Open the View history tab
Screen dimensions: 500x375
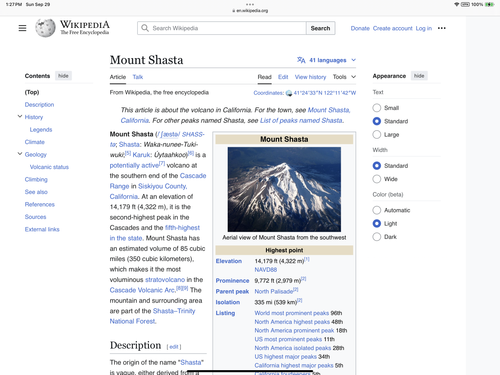coord(310,77)
